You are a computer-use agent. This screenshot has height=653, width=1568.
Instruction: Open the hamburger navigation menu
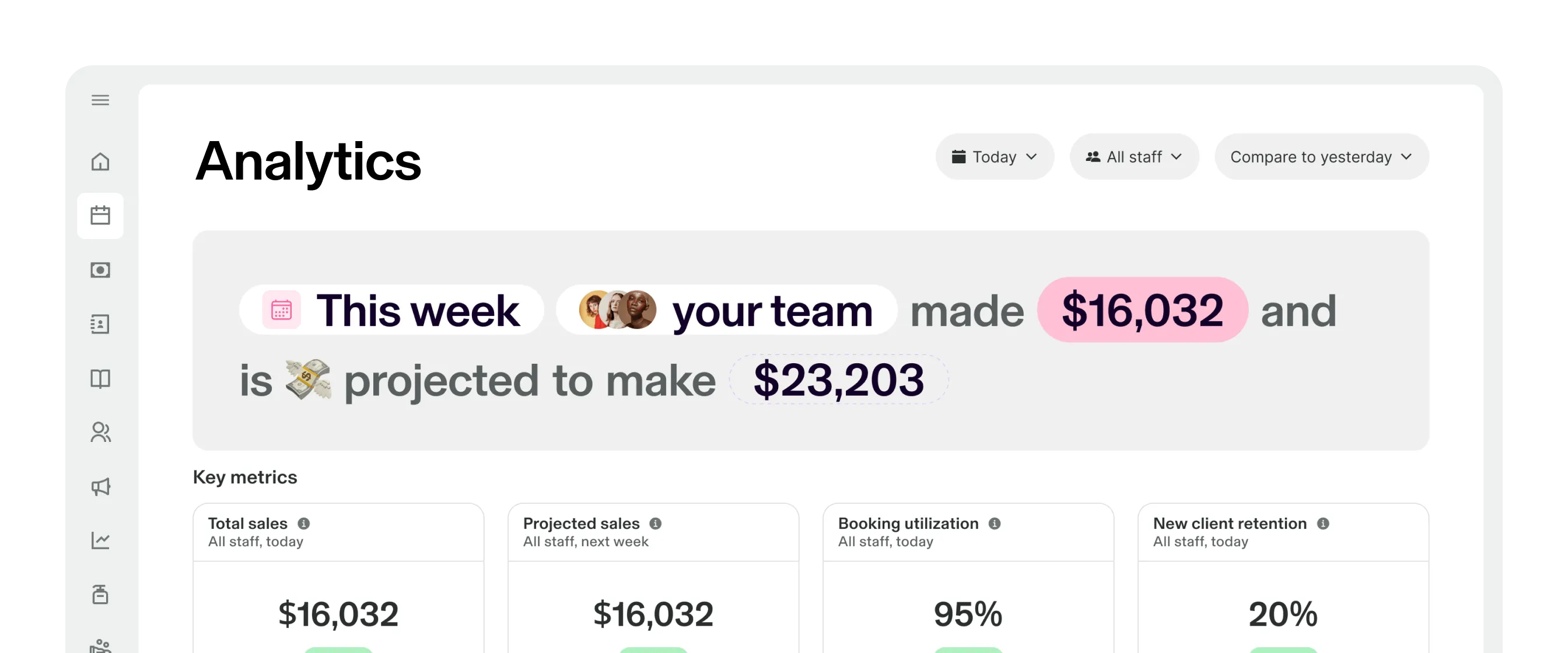coord(100,100)
